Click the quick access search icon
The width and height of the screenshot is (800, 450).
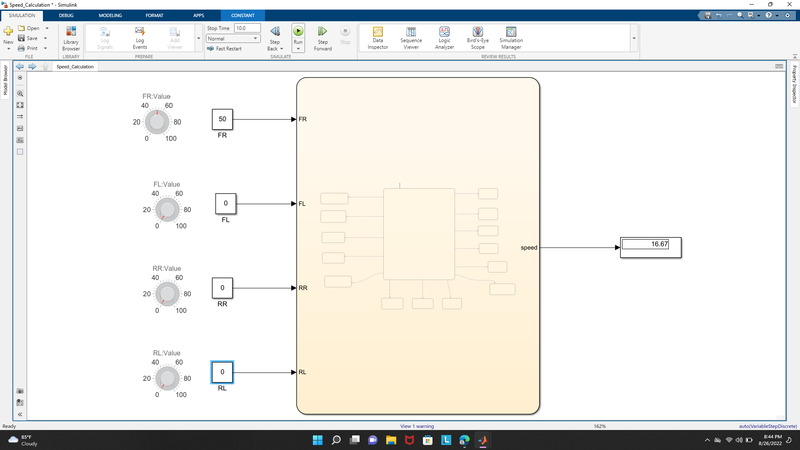point(740,15)
